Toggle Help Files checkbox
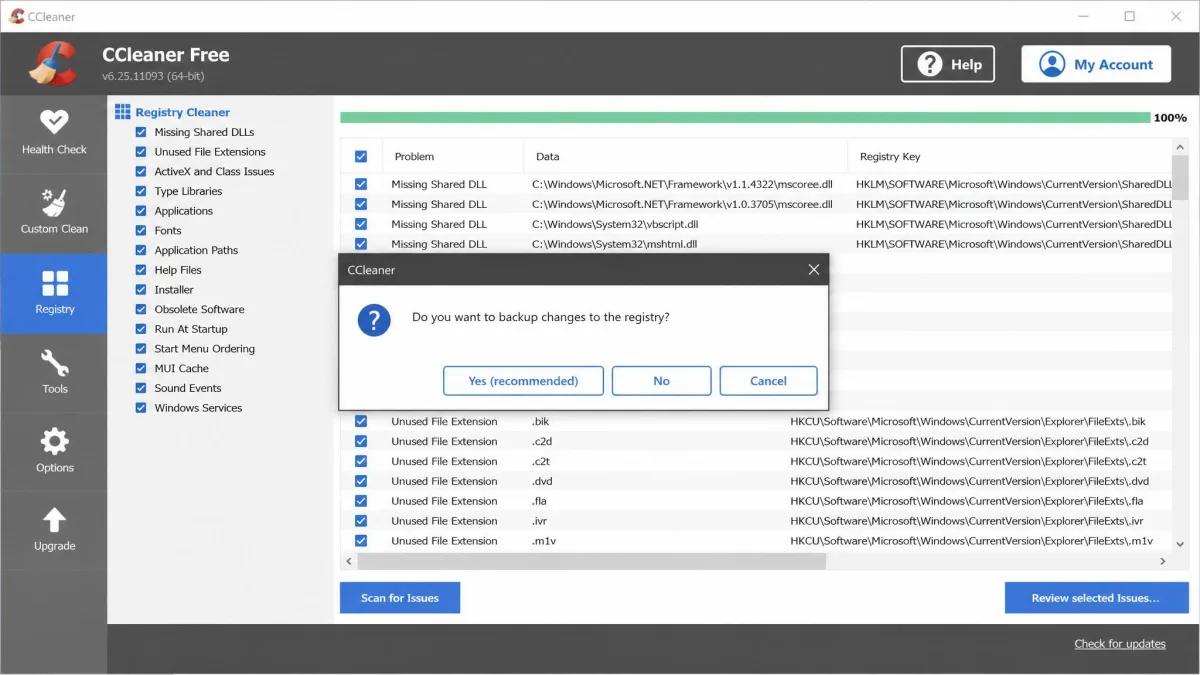The width and height of the screenshot is (1200, 675). click(141, 270)
